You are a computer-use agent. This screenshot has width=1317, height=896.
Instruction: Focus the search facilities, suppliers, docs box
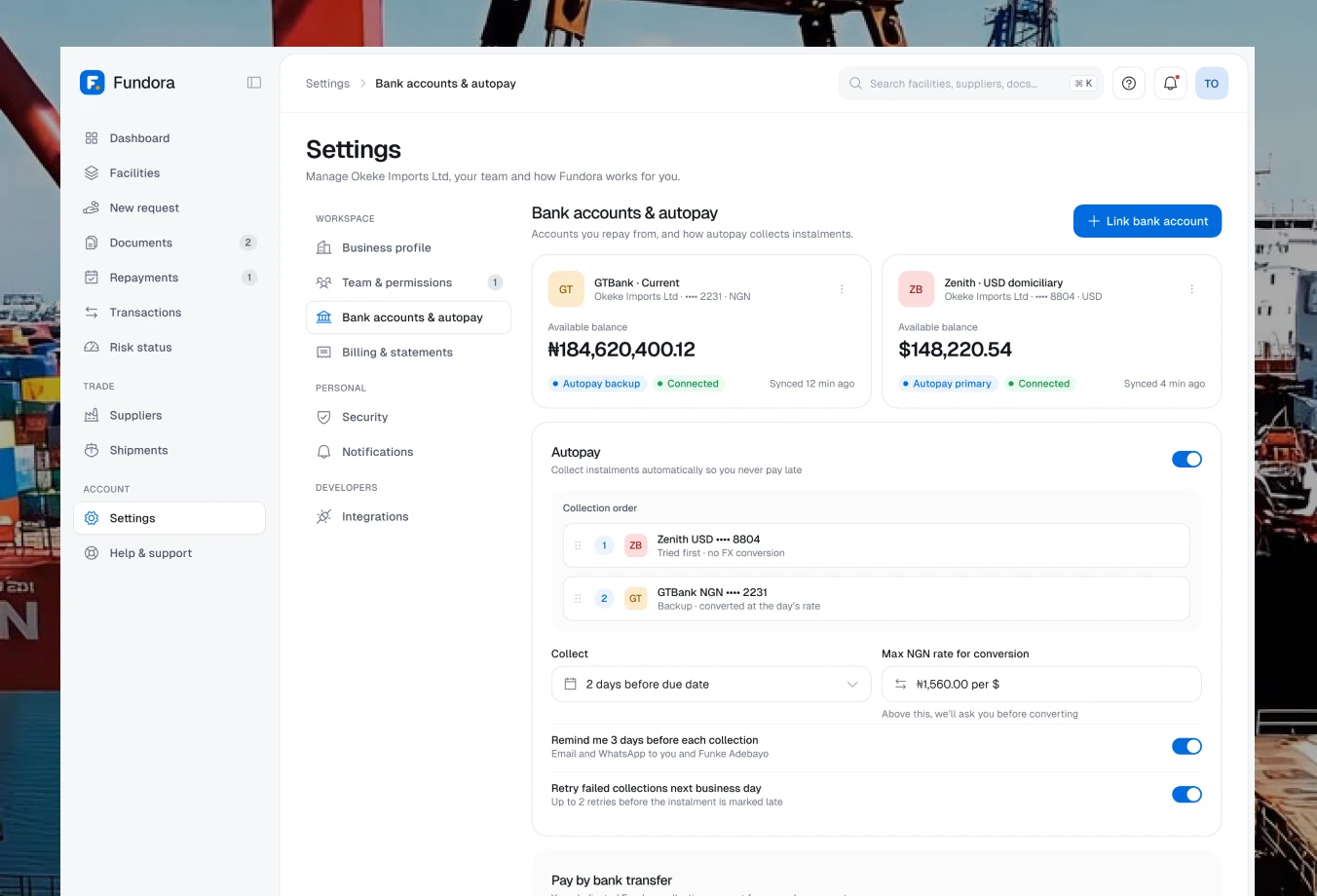(x=970, y=84)
